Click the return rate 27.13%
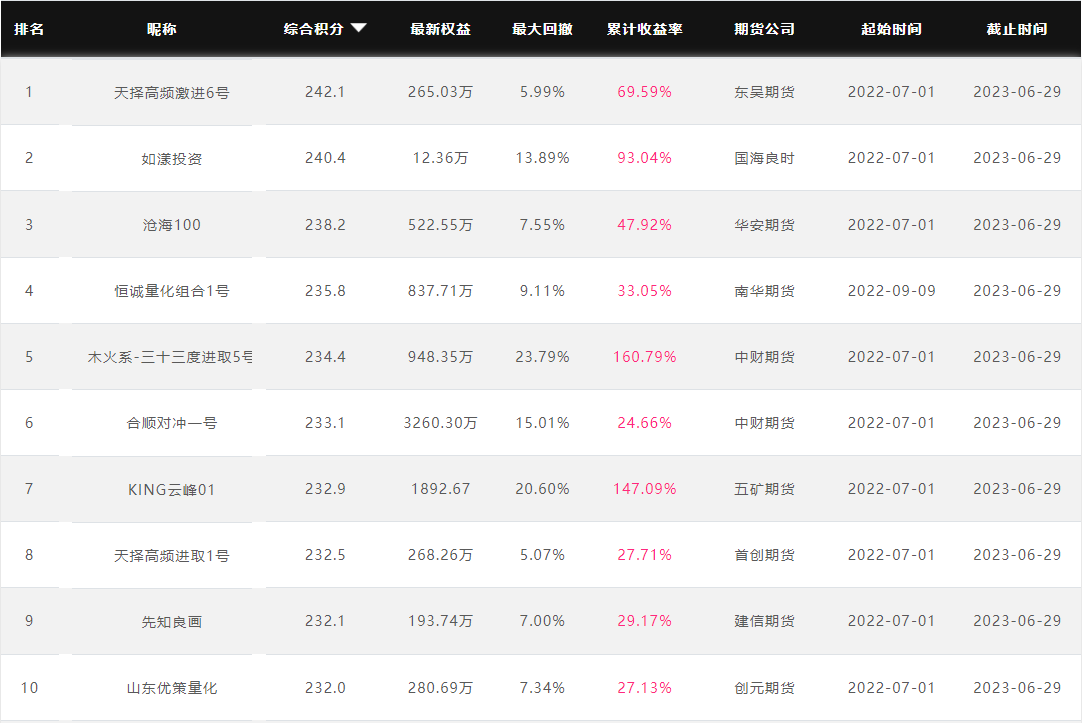 tap(645, 688)
